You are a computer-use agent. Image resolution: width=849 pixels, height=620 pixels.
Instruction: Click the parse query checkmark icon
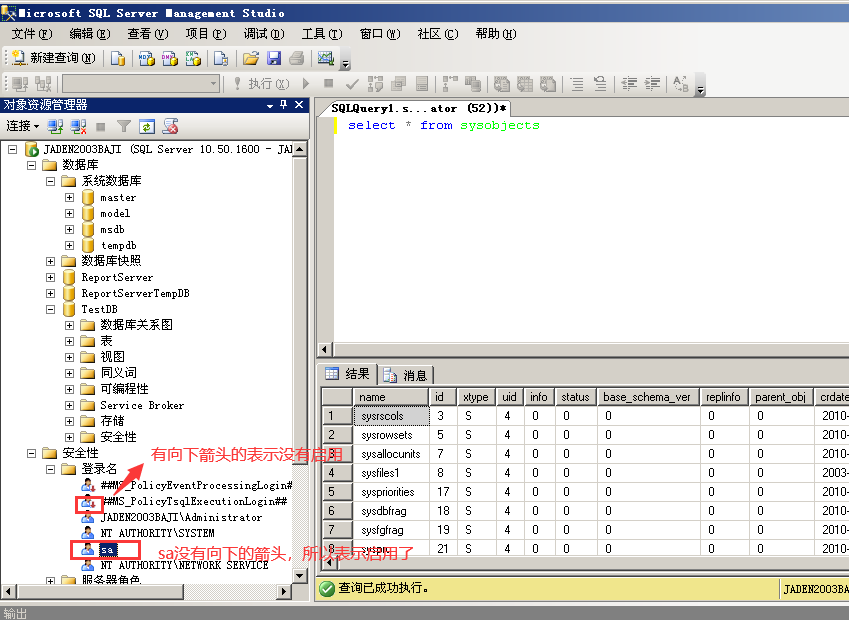pos(352,83)
